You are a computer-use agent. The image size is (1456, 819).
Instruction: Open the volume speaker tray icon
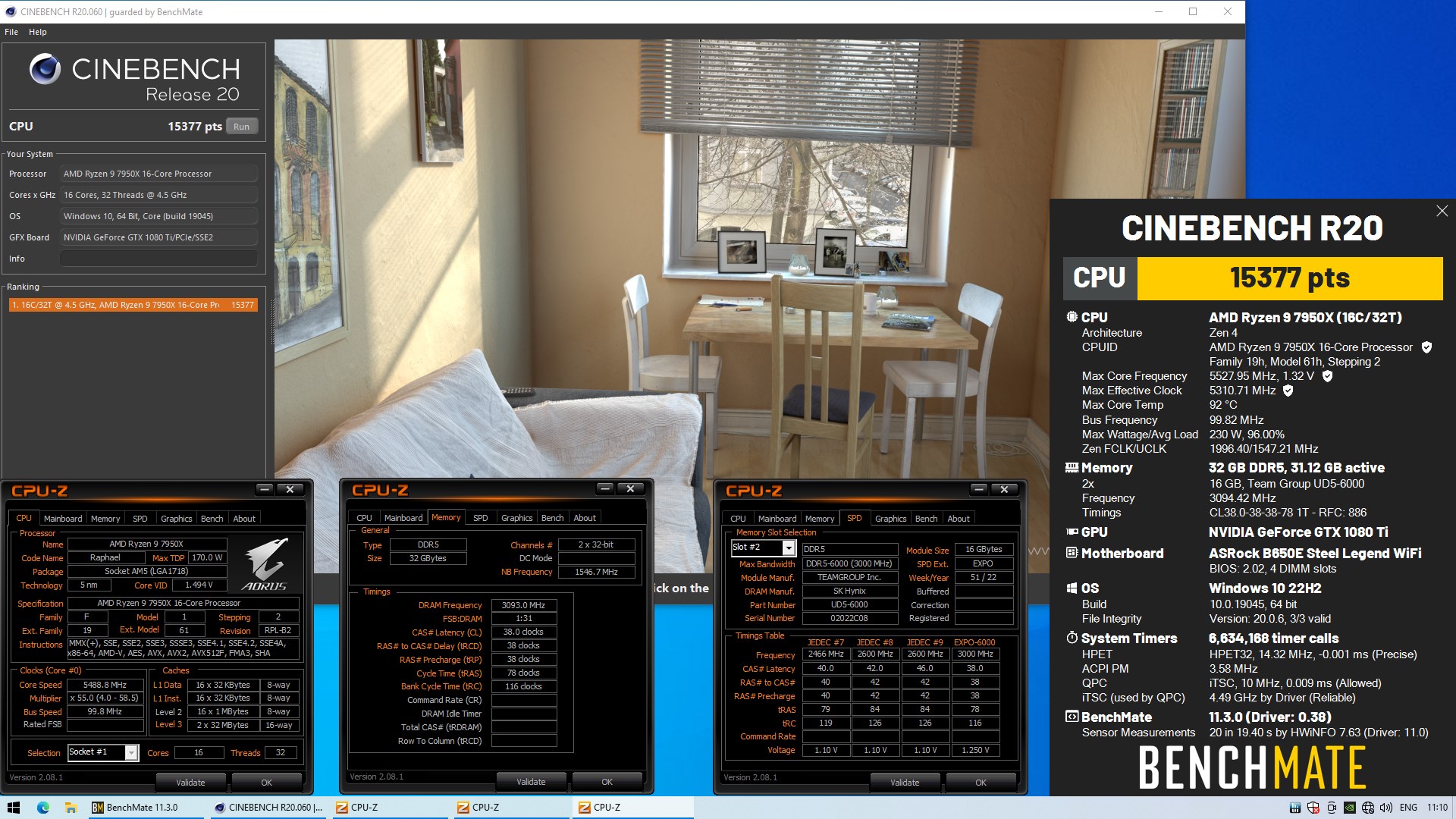[x=1386, y=808]
